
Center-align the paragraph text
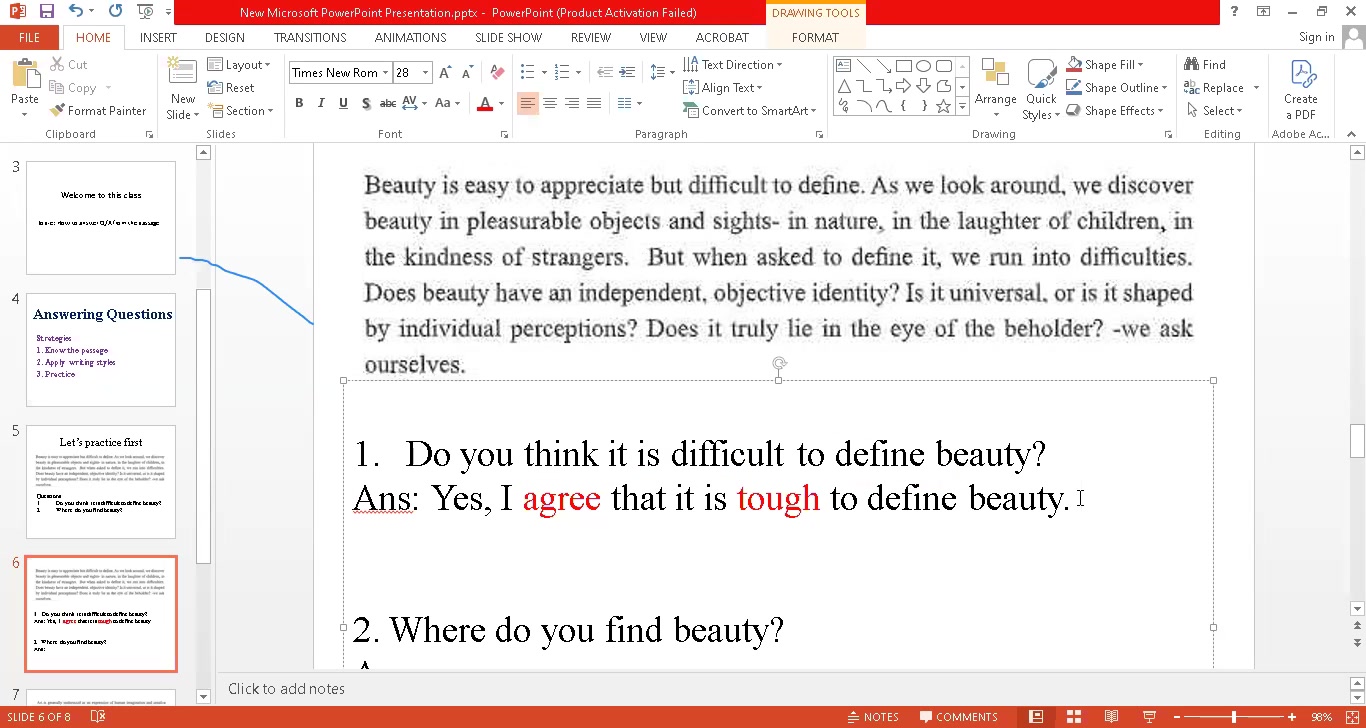550,103
